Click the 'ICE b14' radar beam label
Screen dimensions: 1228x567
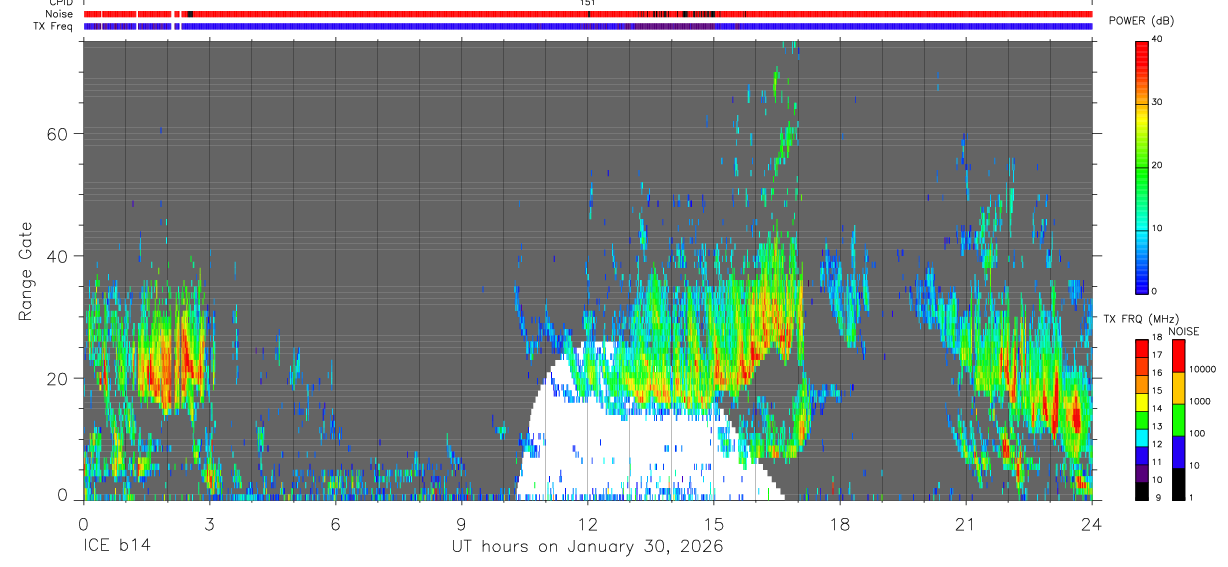coord(118,547)
